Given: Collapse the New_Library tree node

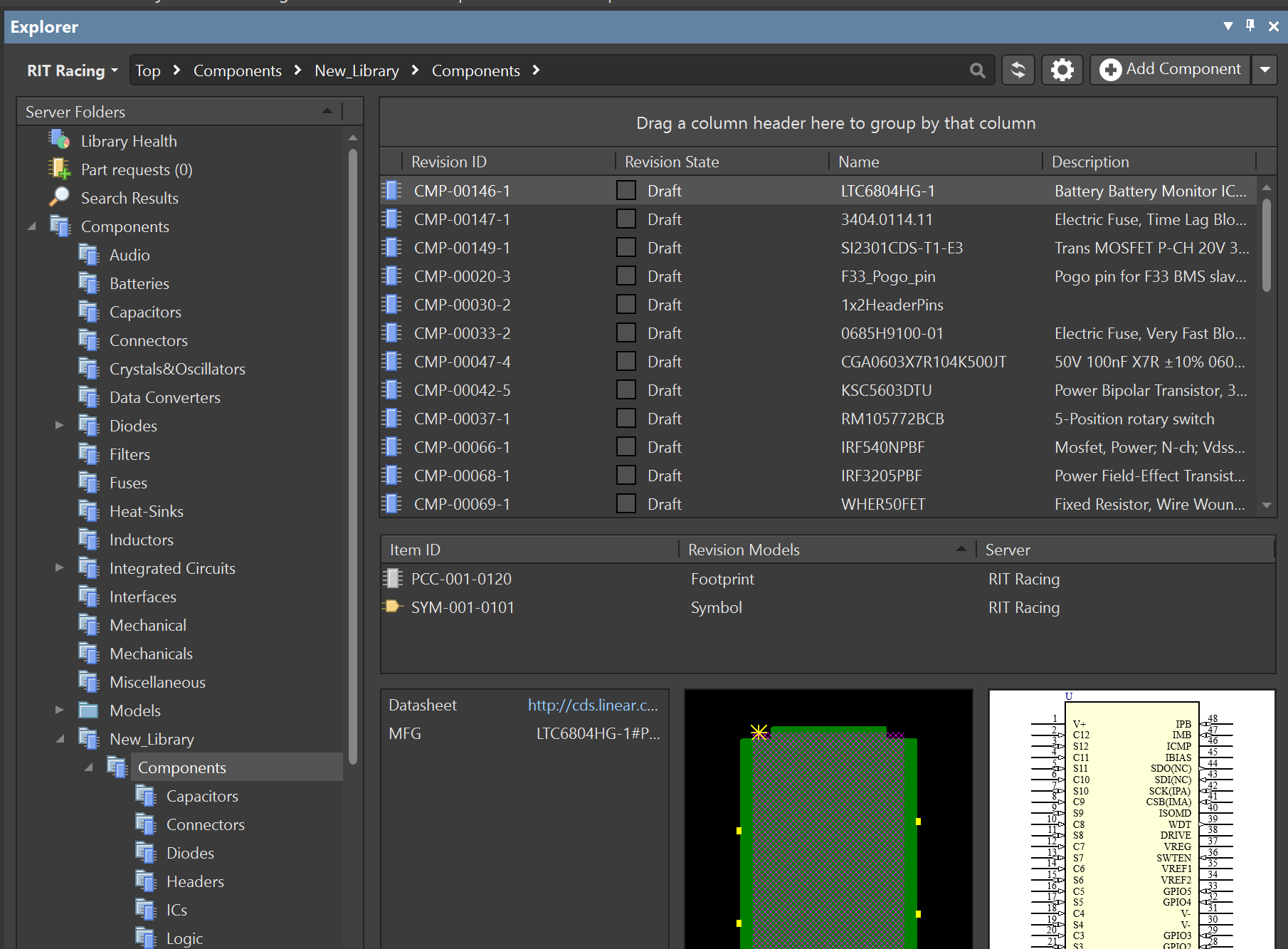Looking at the screenshot, I should pos(60,739).
